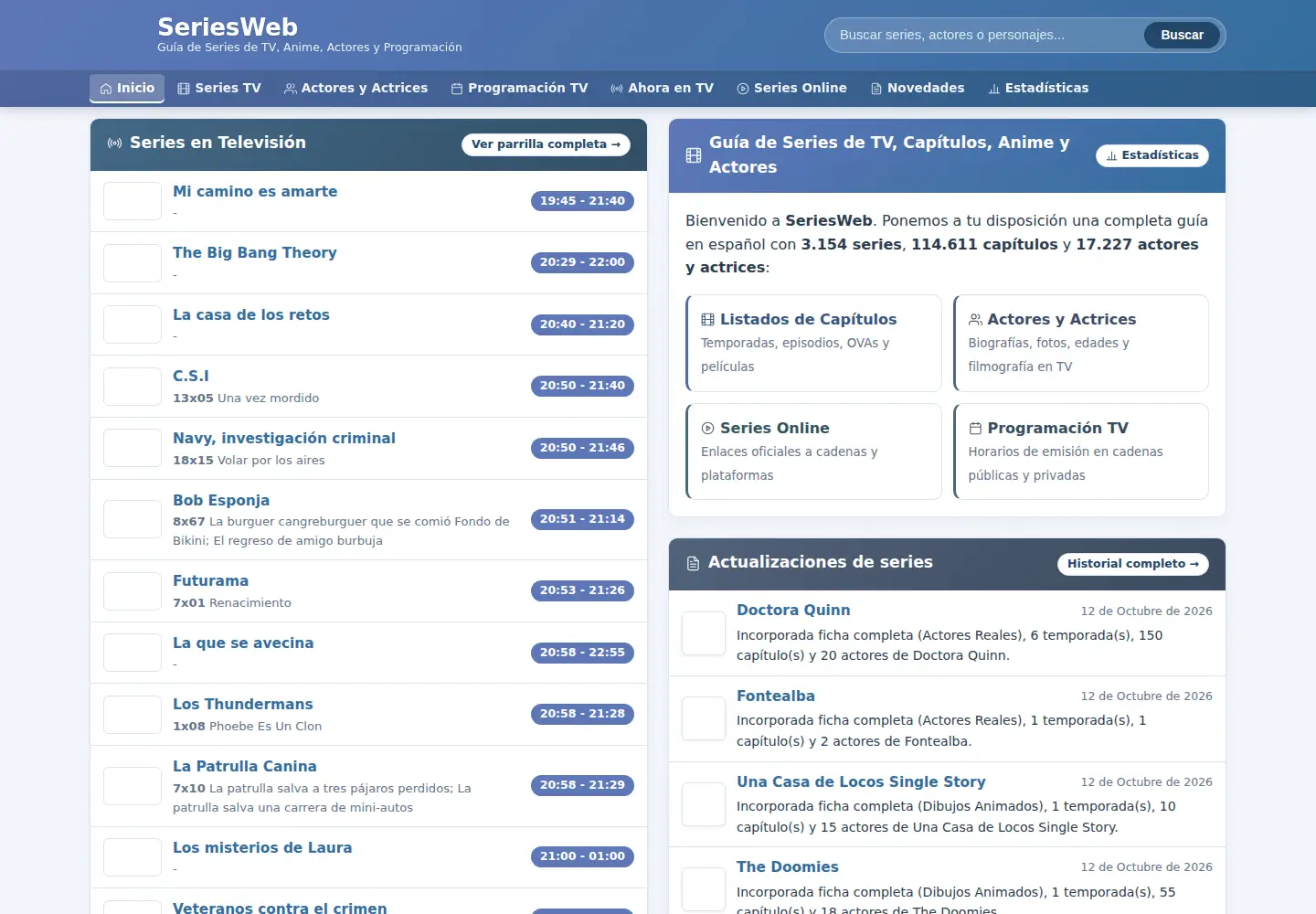Click the film icon beside Series TV
This screenshot has width=1316, height=914.
(x=184, y=89)
